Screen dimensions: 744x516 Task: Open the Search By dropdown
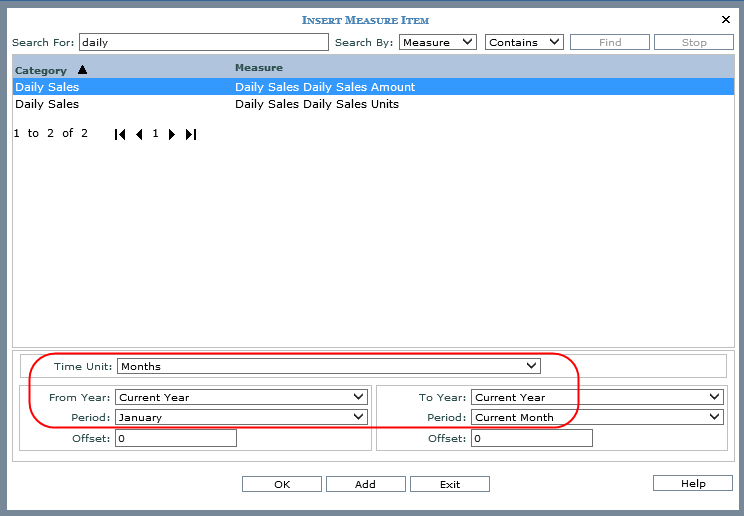tap(437, 42)
